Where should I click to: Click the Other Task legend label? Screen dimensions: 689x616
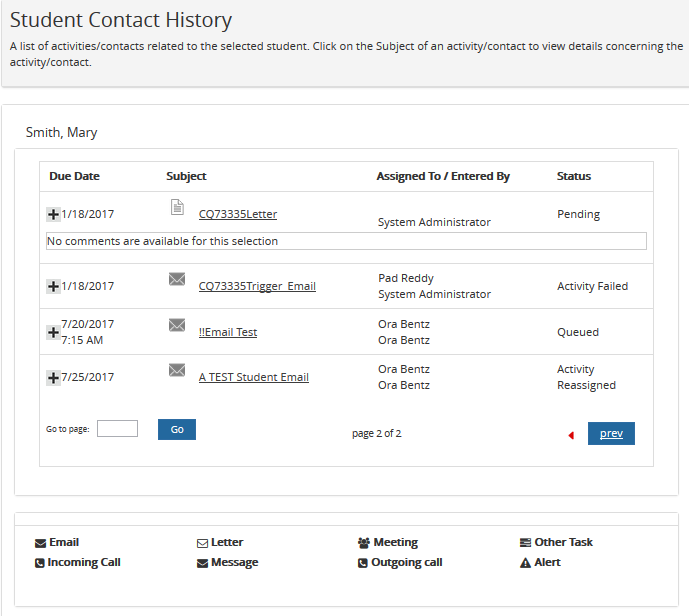click(x=563, y=542)
